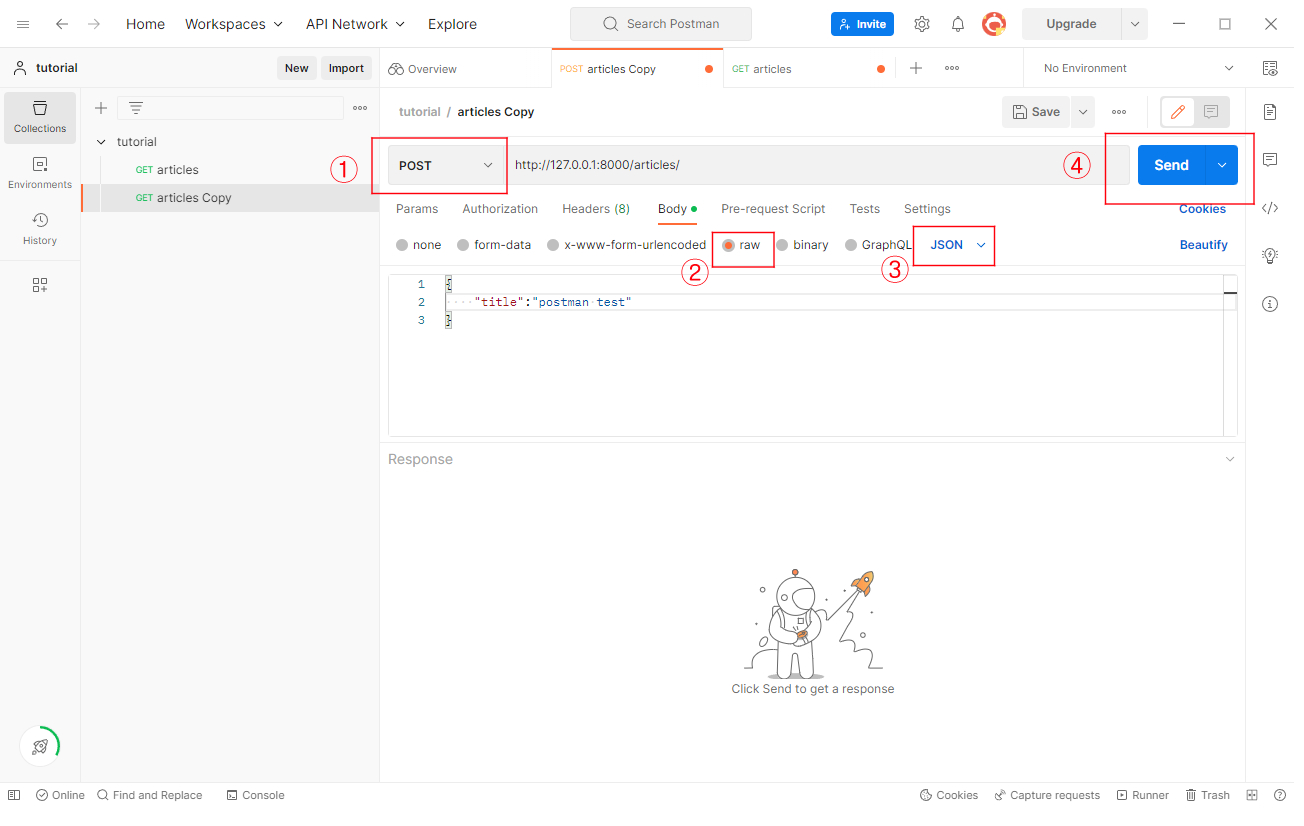Screen dimensions: 1304x826
Task: Open the Save options dropdown arrow
Action: click(x=1082, y=112)
